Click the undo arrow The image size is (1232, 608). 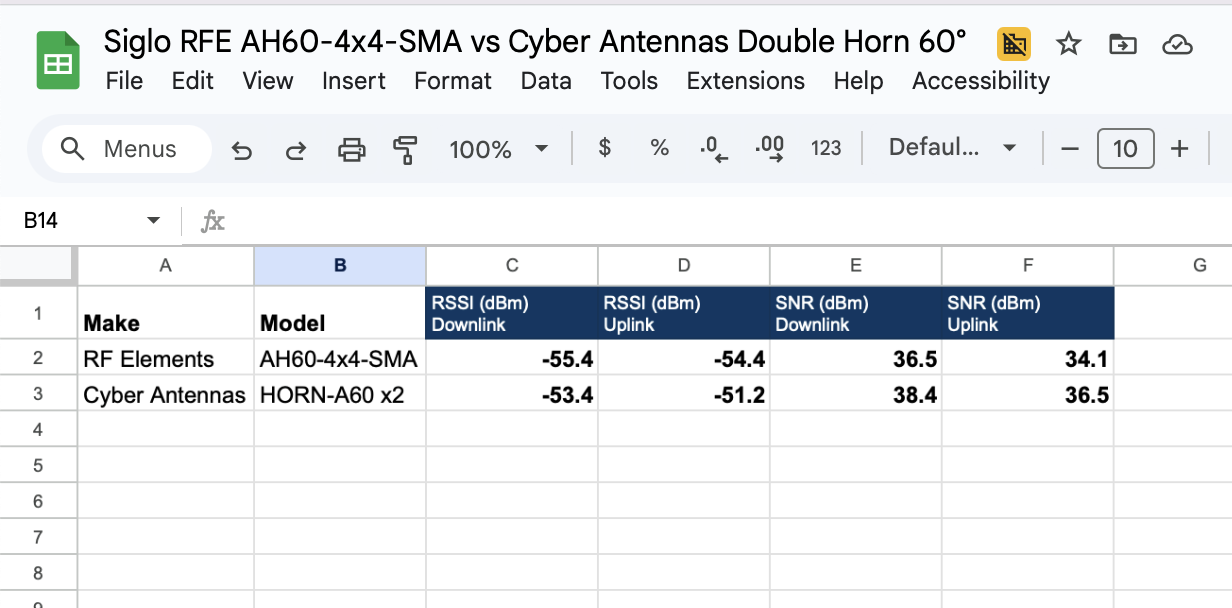click(x=241, y=150)
